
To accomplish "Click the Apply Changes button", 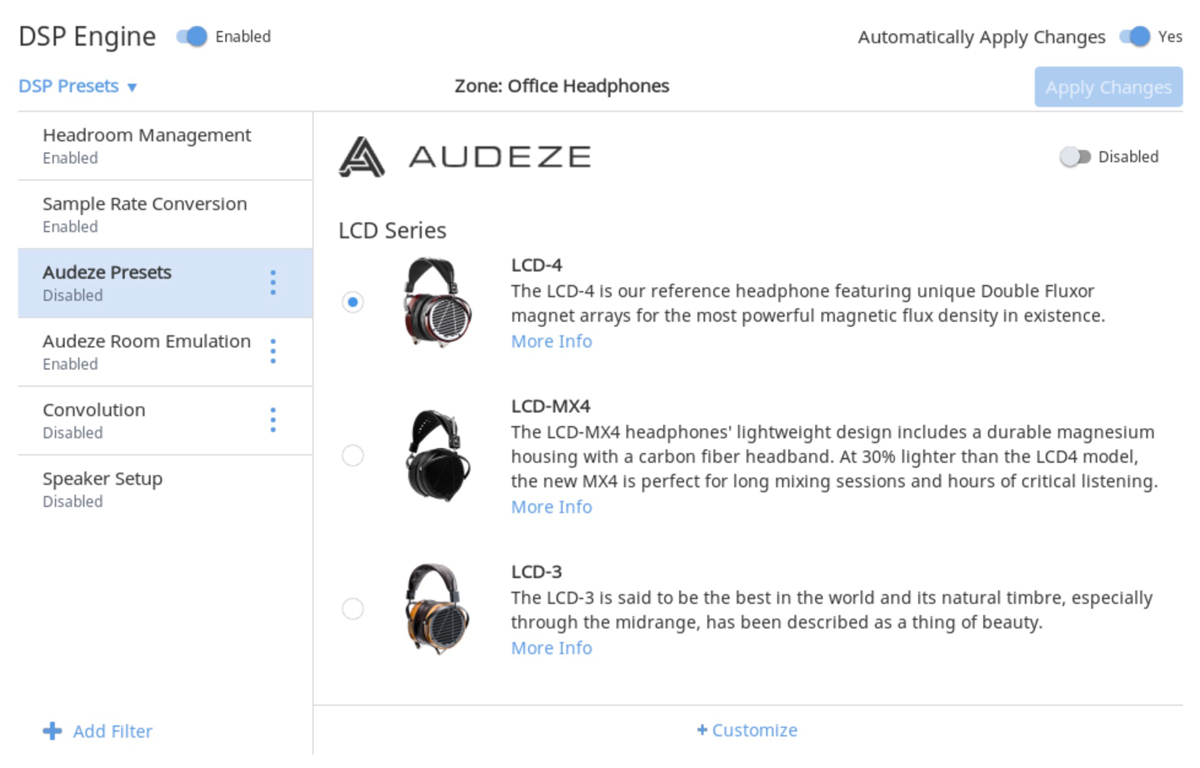I will pos(1108,88).
